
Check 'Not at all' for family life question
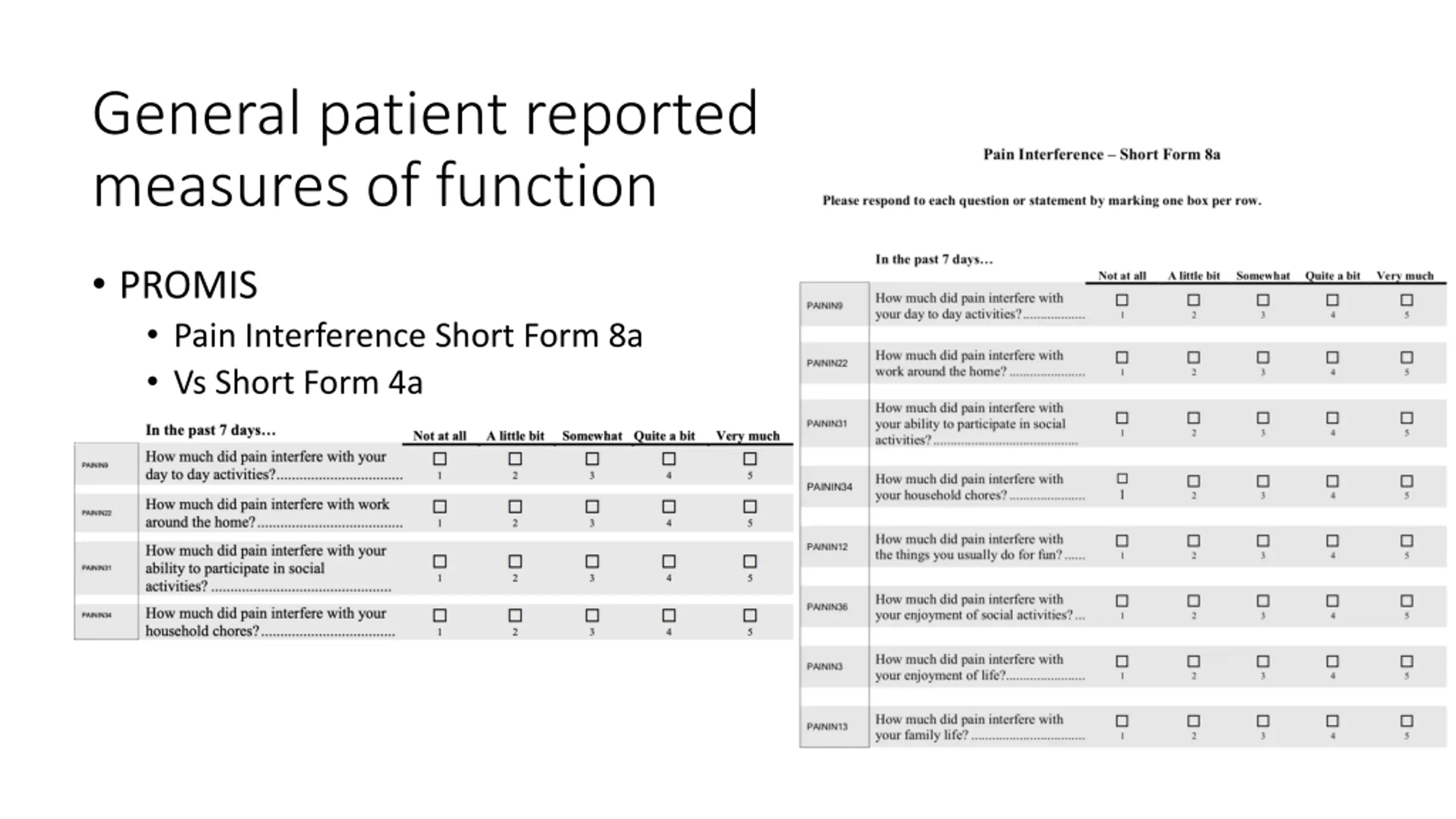coord(1122,721)
